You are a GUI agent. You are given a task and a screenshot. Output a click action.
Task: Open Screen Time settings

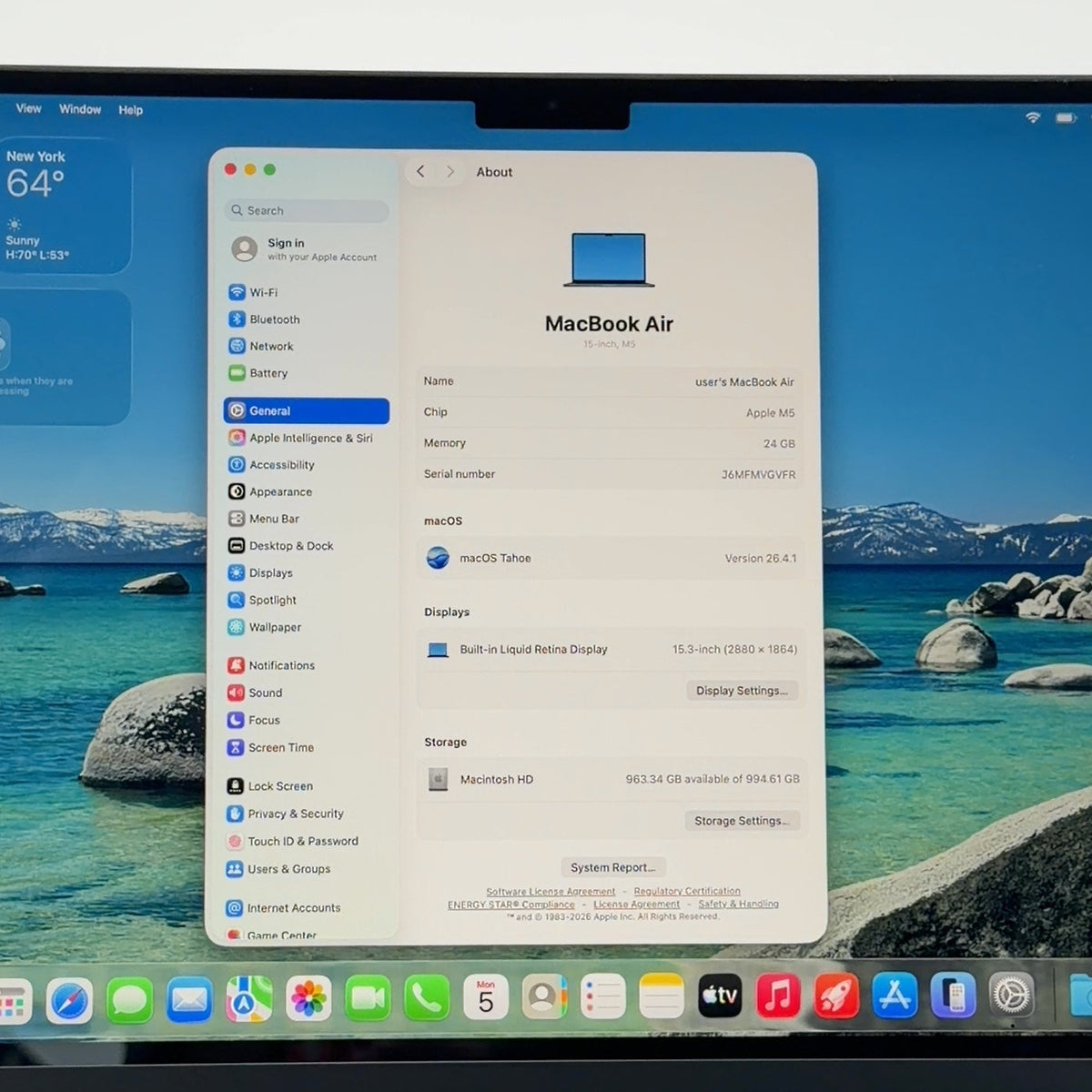[x=270, y=747]
